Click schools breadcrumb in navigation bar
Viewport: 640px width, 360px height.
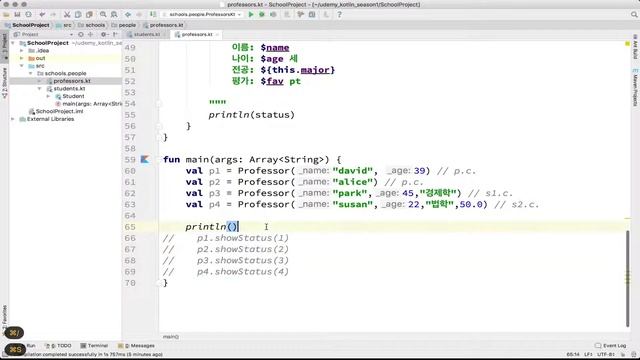point(92,25)
